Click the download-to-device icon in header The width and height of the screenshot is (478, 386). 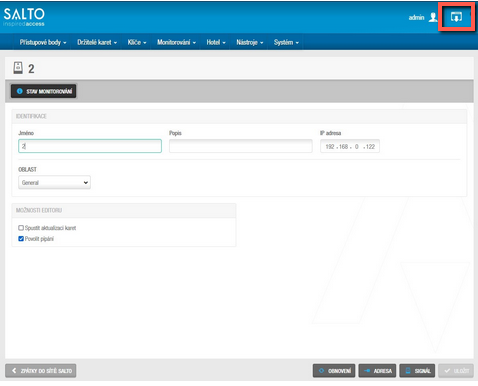456,17
